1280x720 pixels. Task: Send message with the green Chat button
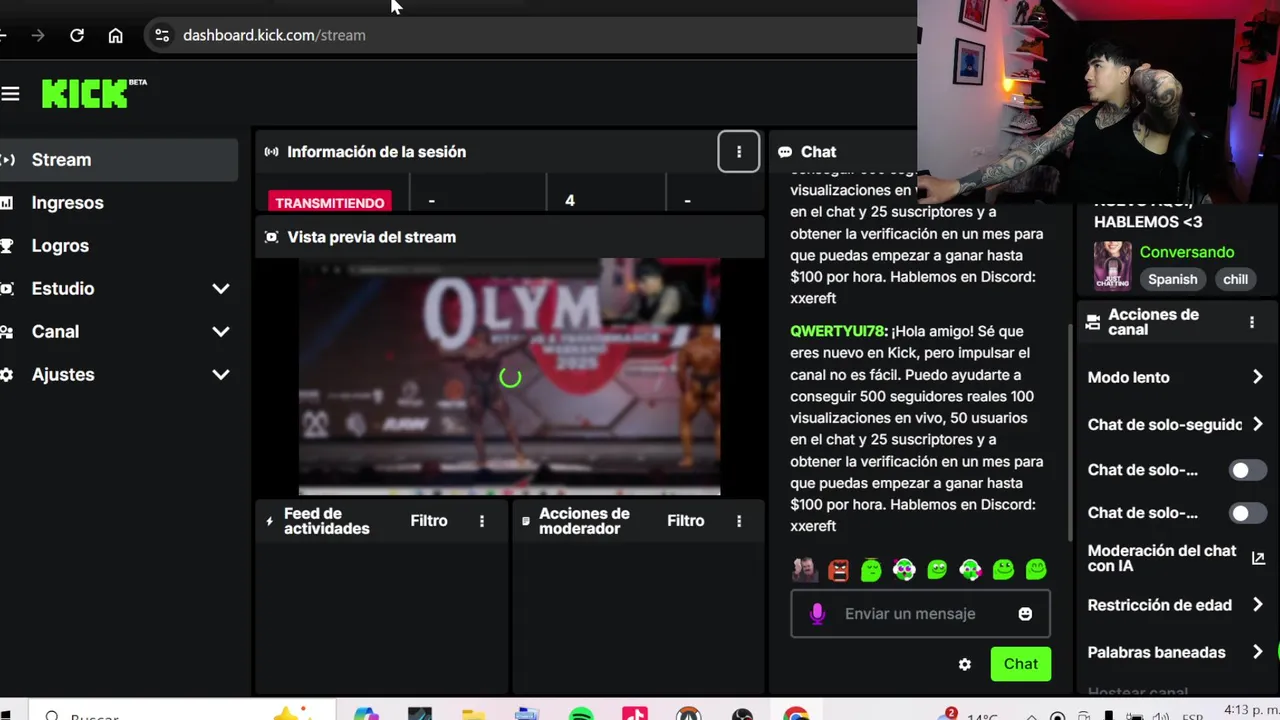1020,664
